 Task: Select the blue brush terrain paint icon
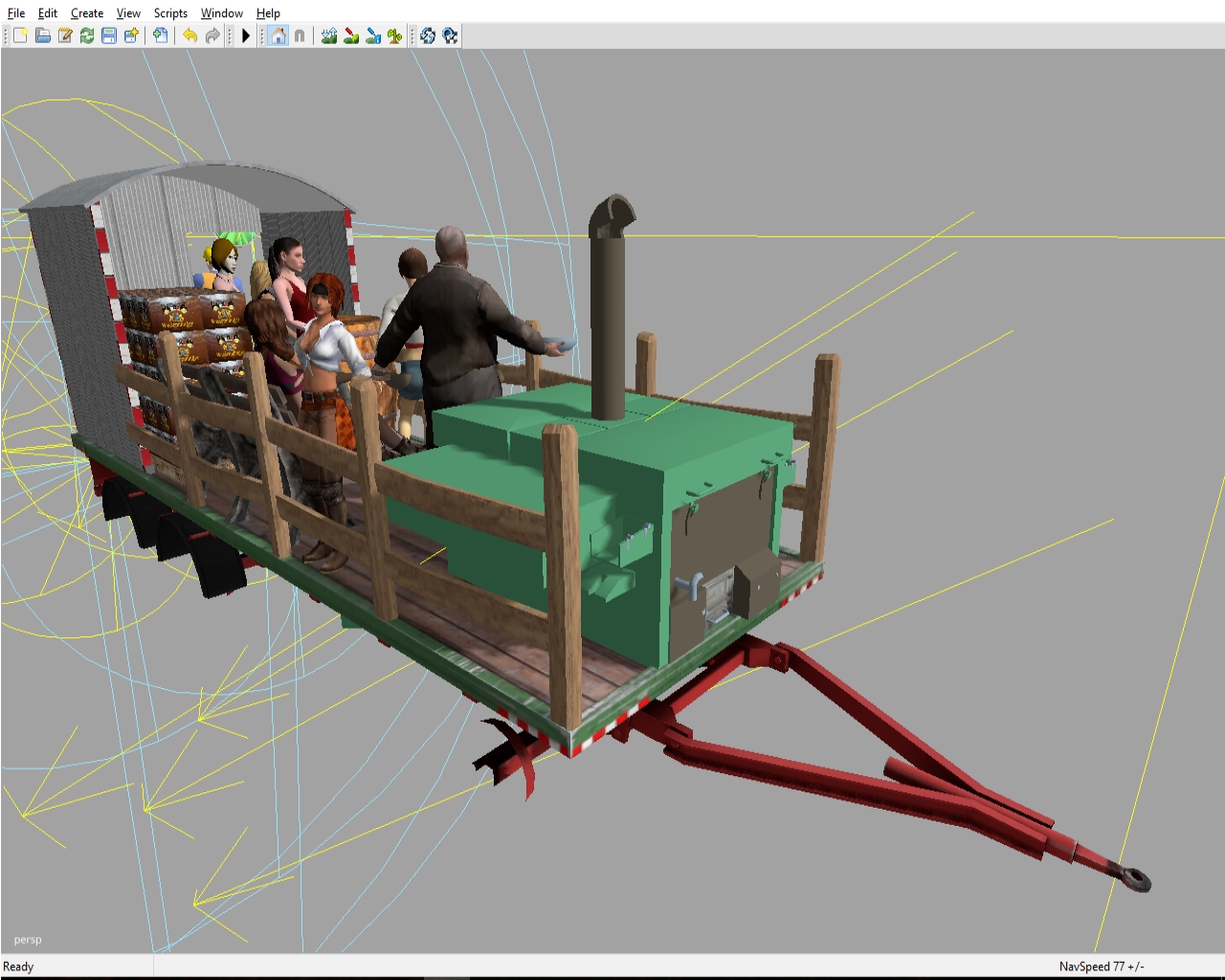tap(372, 35)
